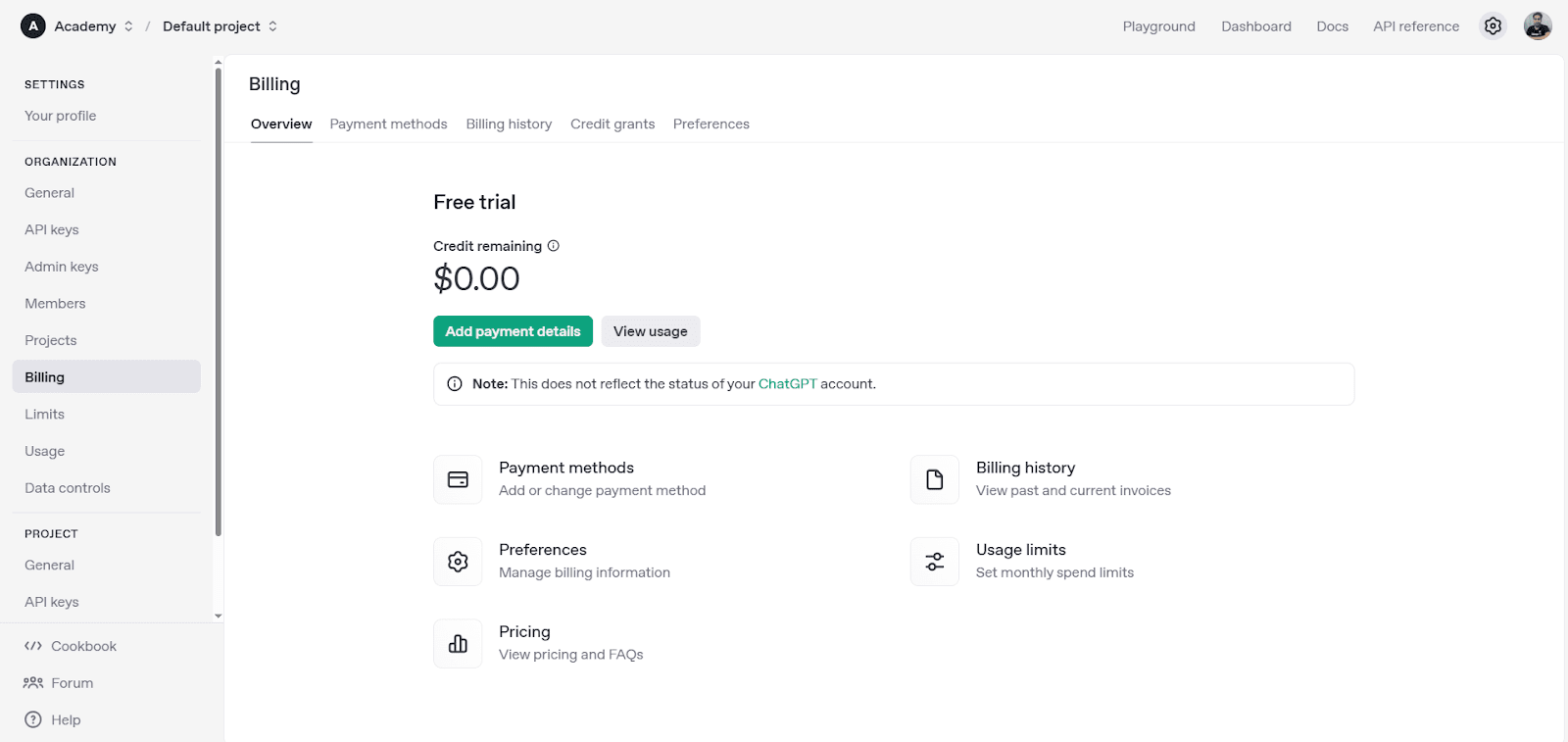The height and width of the screenshot is (742, 1568).
Task: Click the Credit remaining info icon
Action: tap(554, 246)
